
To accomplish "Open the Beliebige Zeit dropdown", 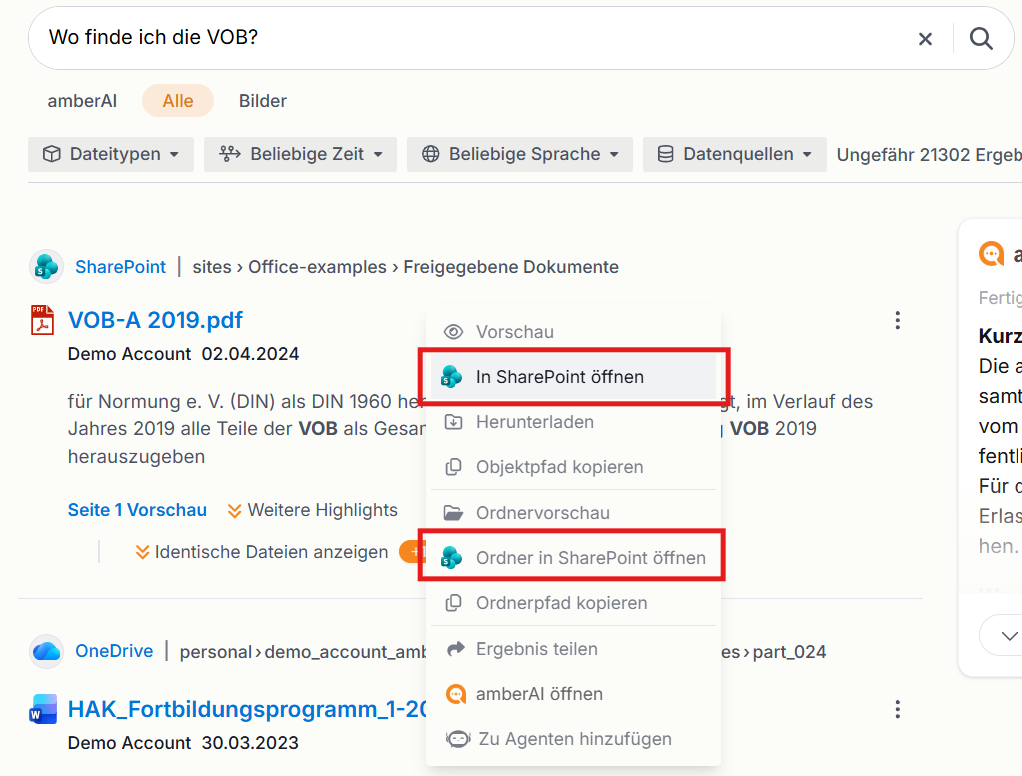I will pyautogui.click(x=300, y=154).
